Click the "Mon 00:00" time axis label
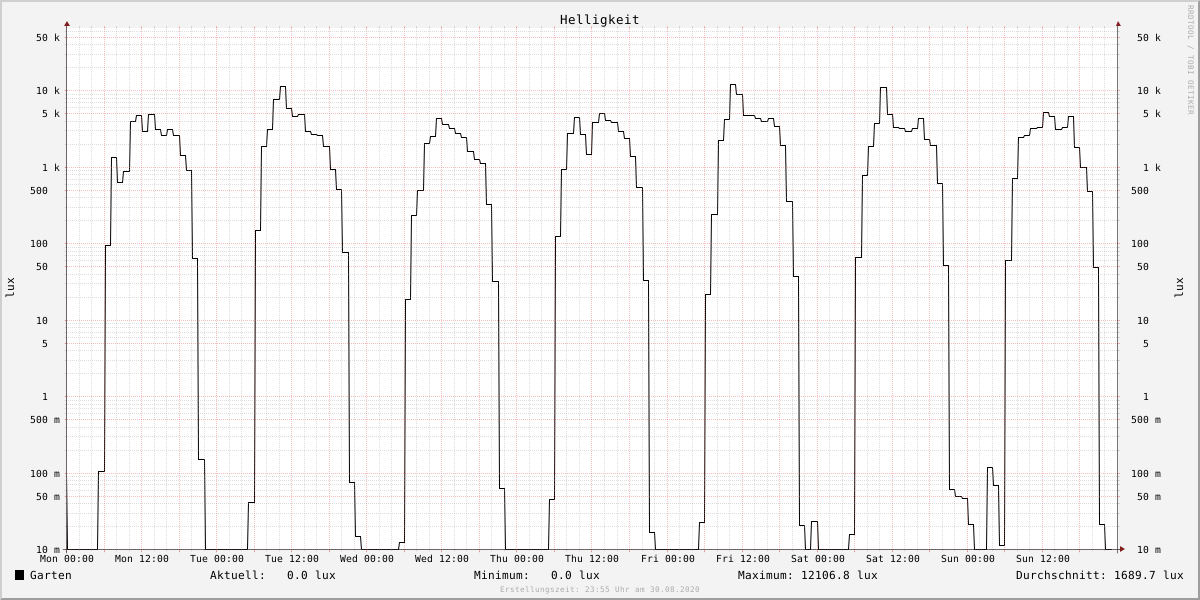Screen dimensions: 1200x600 click(67, 559)
